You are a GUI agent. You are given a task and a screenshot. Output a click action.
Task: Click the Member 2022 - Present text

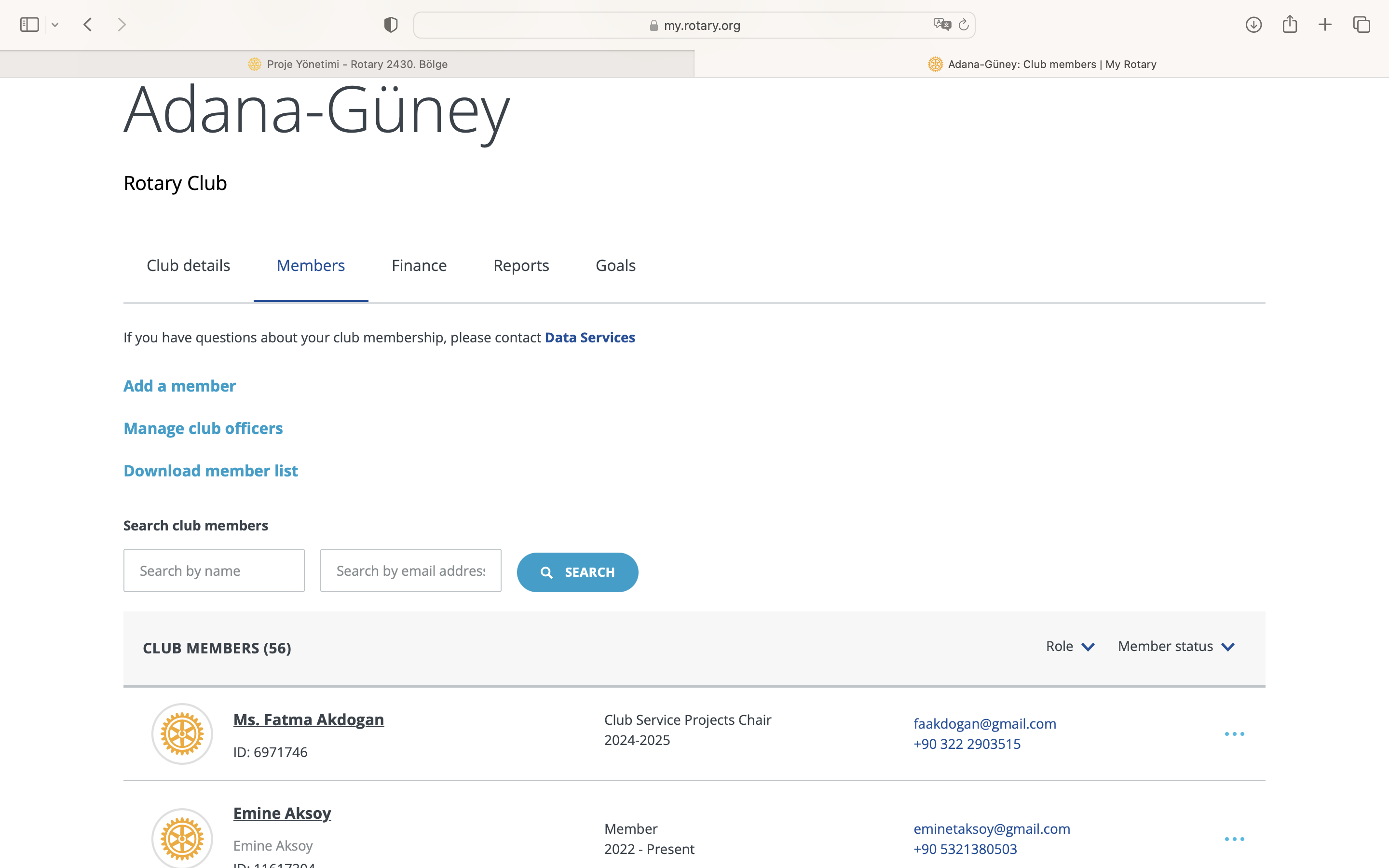tap(649, 839)
